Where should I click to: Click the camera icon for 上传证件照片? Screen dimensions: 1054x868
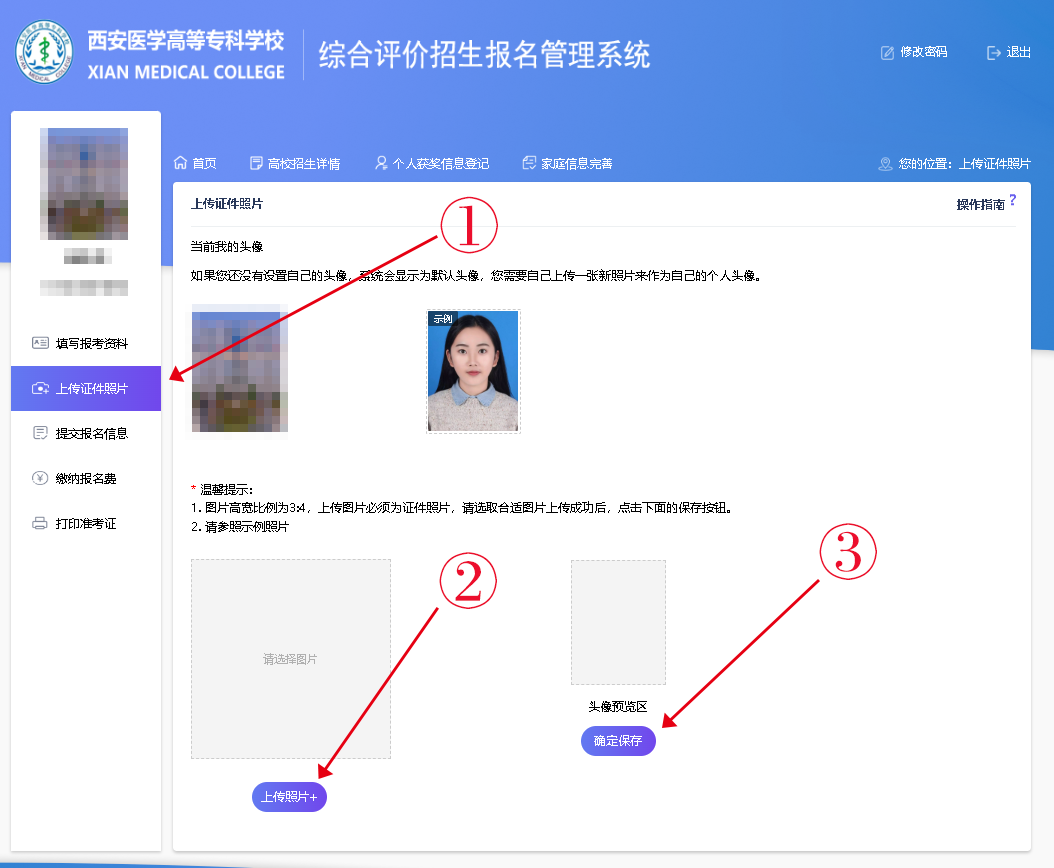[40, 388]
